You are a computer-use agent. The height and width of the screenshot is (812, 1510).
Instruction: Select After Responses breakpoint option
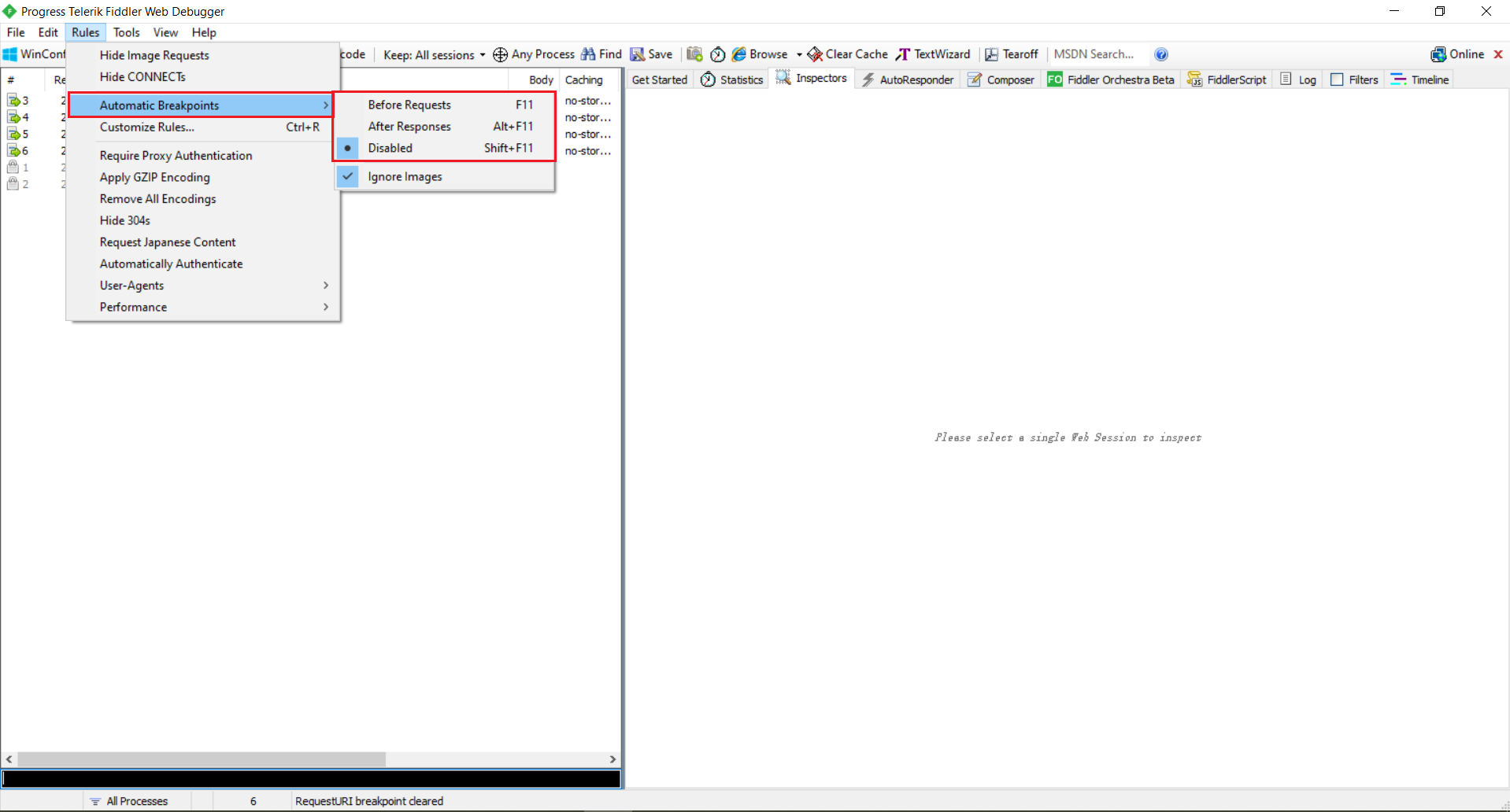click(x=445, y=126)
